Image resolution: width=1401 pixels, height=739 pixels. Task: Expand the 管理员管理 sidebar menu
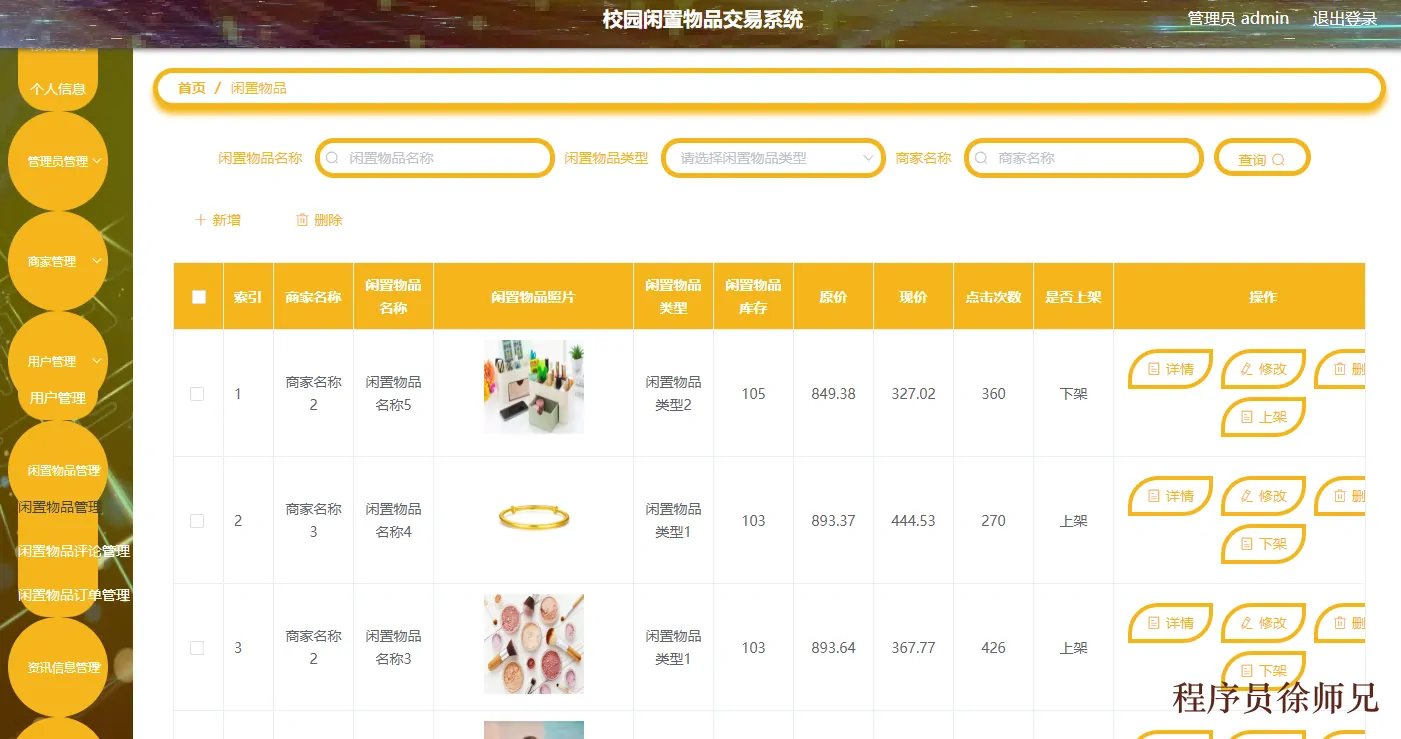pos(58,161)
